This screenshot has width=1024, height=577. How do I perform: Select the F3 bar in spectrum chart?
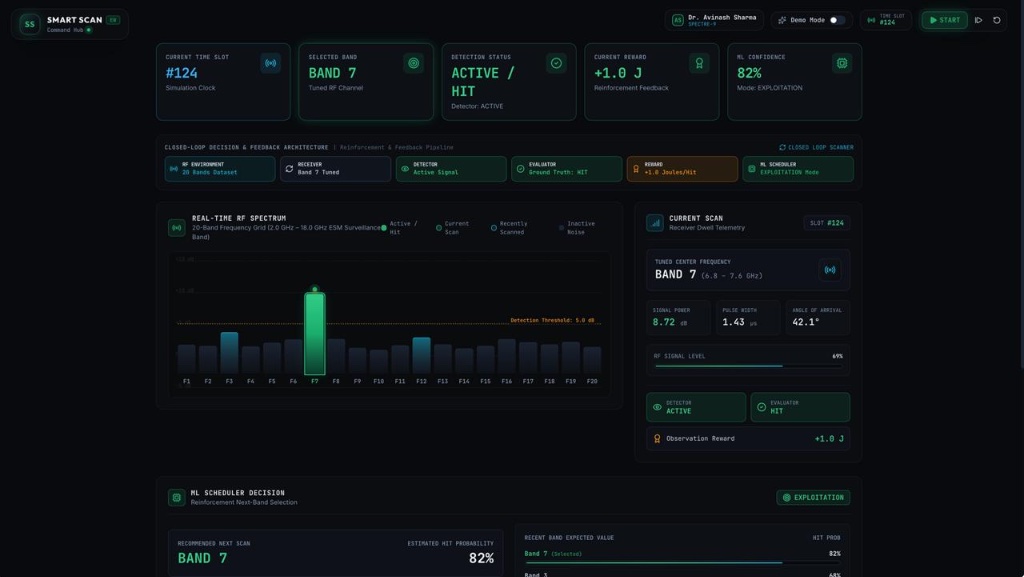(229, 352)
